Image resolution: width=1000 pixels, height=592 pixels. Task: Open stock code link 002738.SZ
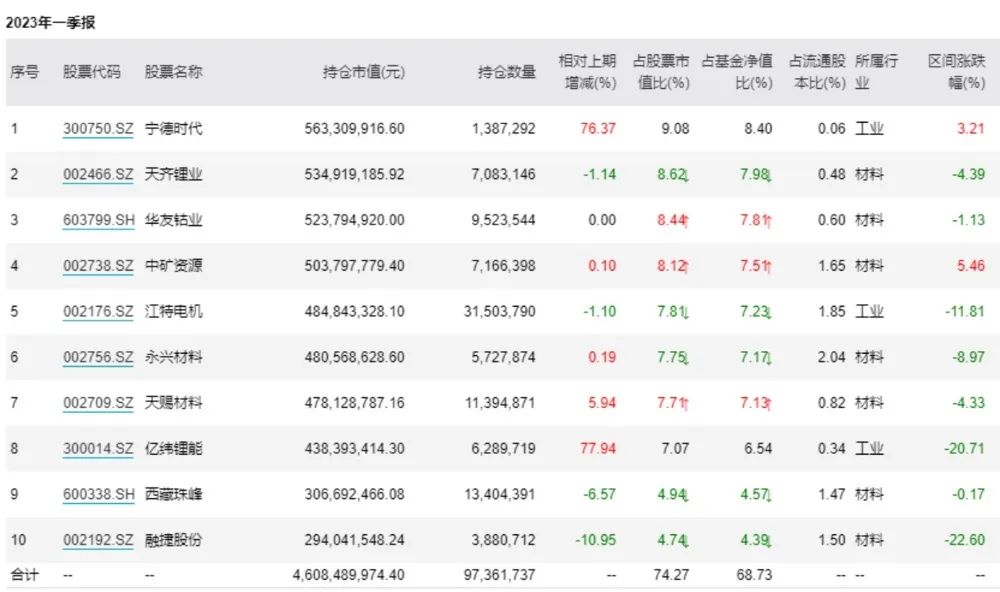[x=98, y=265]
